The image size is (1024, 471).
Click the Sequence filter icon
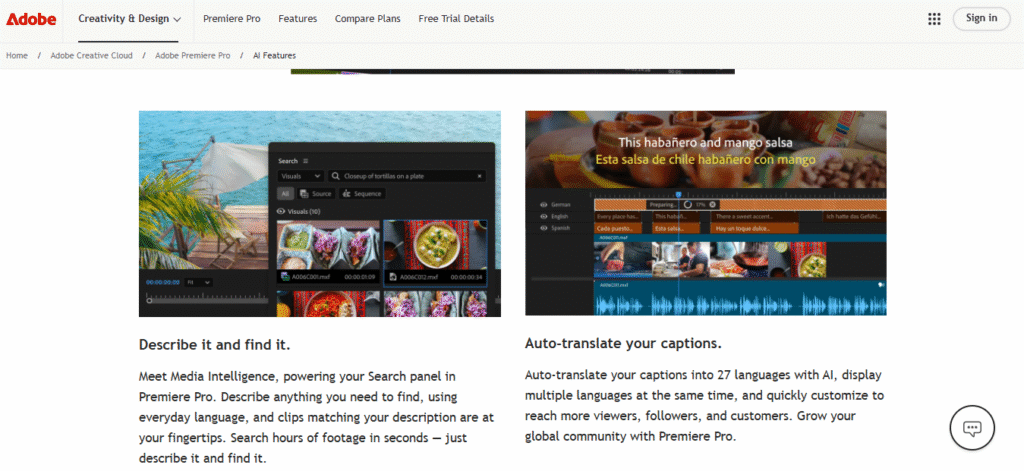pos(346,193)
